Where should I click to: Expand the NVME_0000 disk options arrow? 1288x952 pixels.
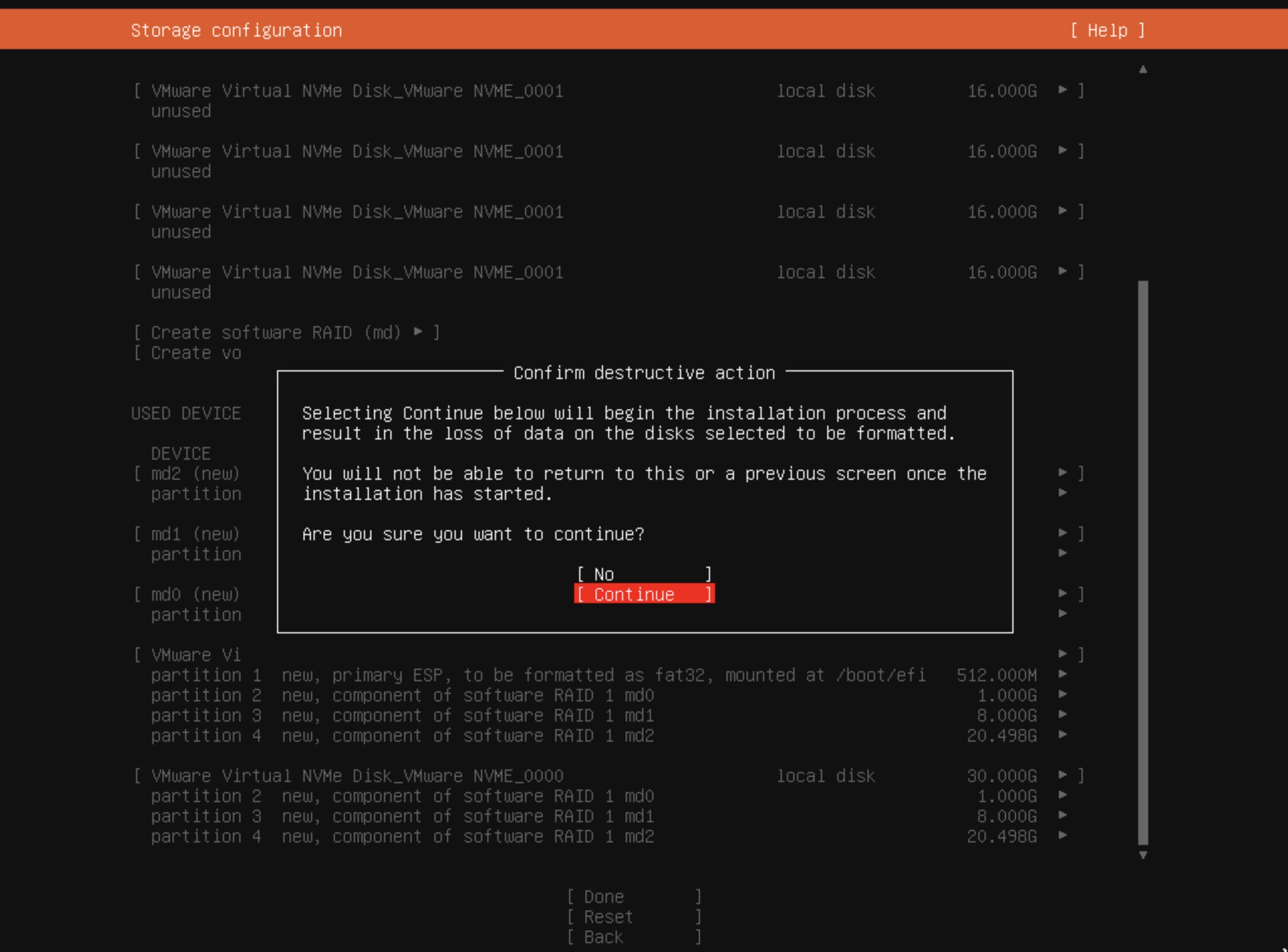point(1063,775)
